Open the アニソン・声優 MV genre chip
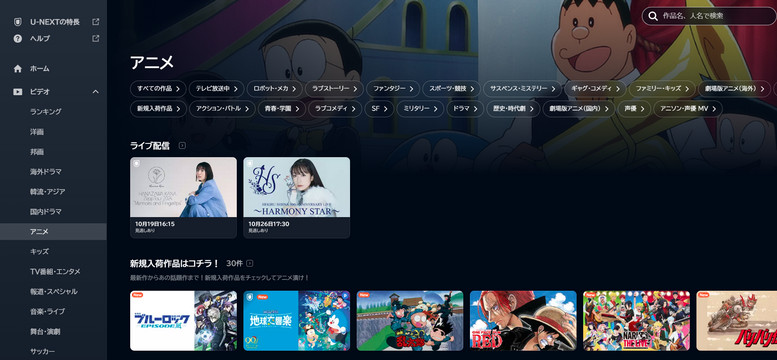 pyautogui.click(x=687, y=109)
